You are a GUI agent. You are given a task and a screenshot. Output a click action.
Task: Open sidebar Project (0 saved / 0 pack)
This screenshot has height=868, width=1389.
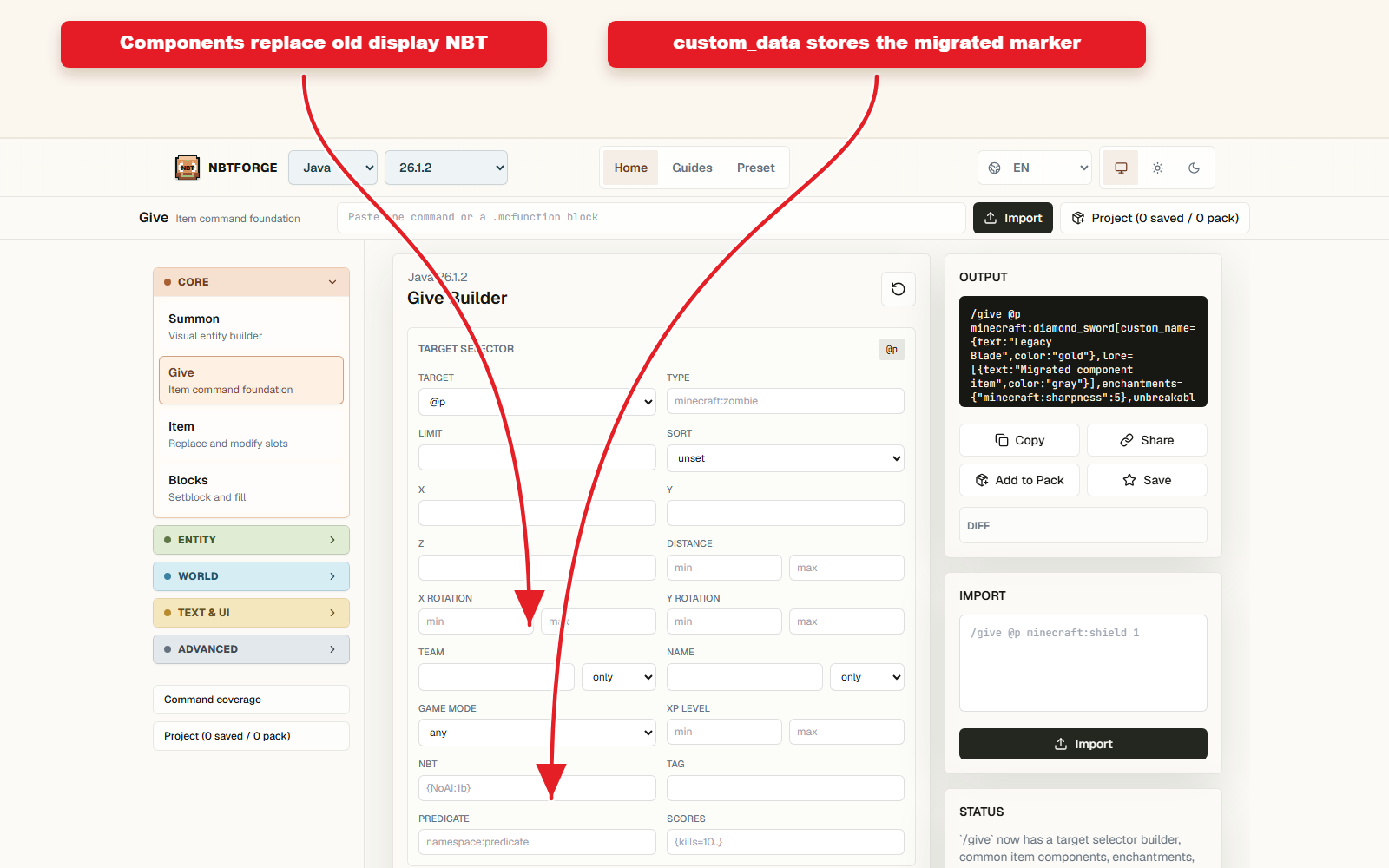251,736
